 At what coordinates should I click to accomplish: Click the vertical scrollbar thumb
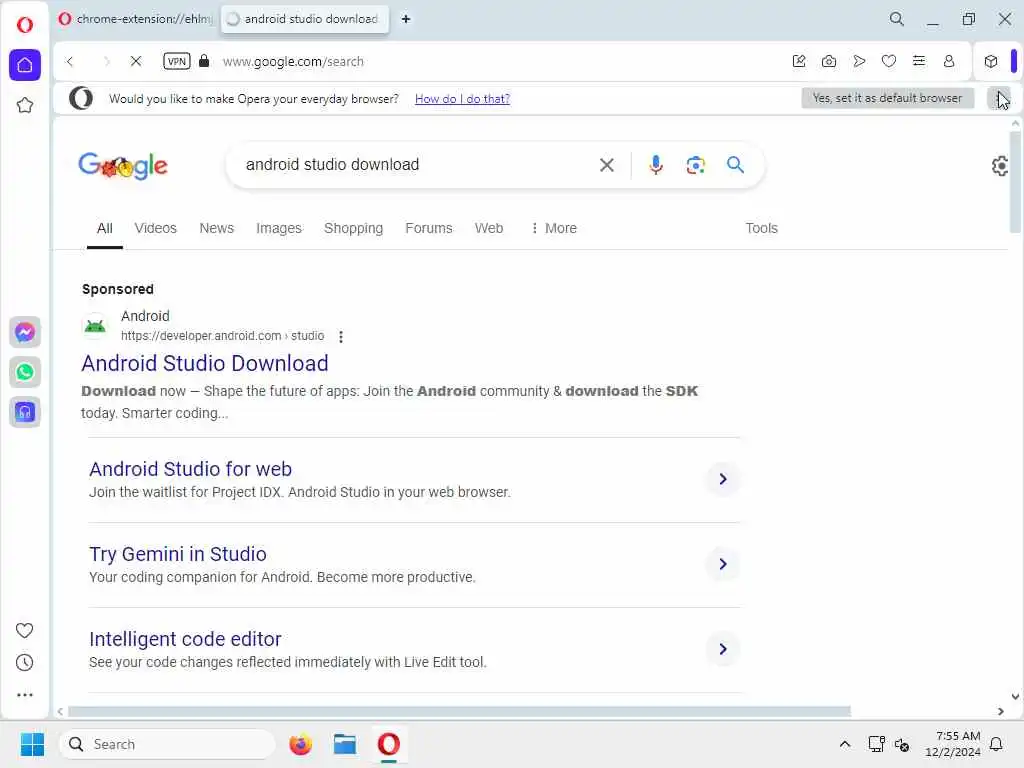[1015, 182]
